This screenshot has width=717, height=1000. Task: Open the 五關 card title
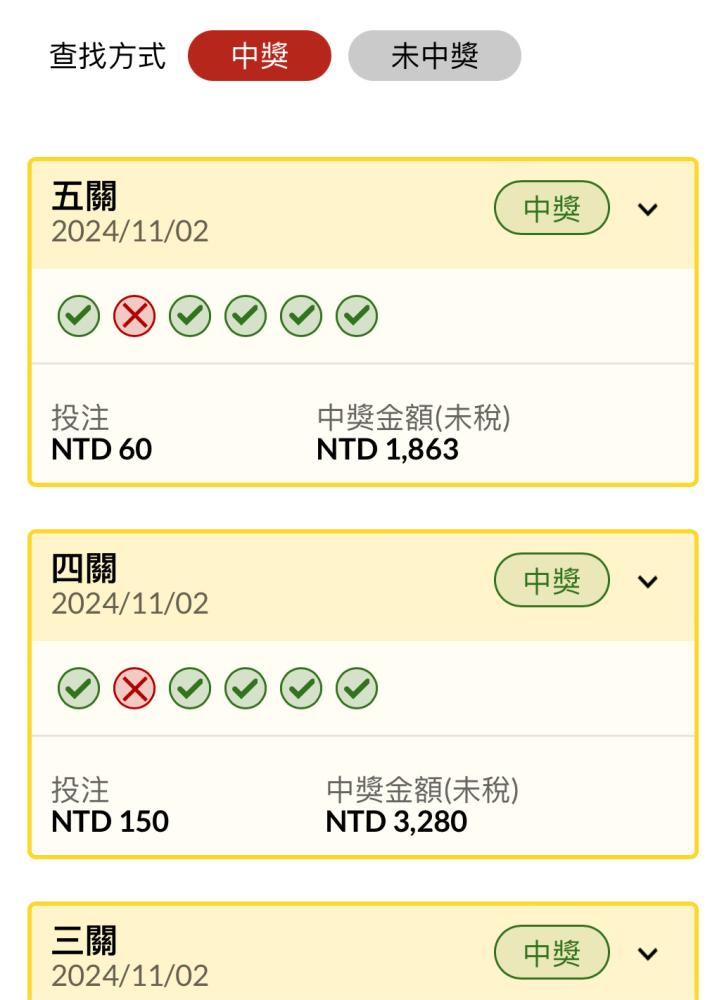(x=84, y=196)
